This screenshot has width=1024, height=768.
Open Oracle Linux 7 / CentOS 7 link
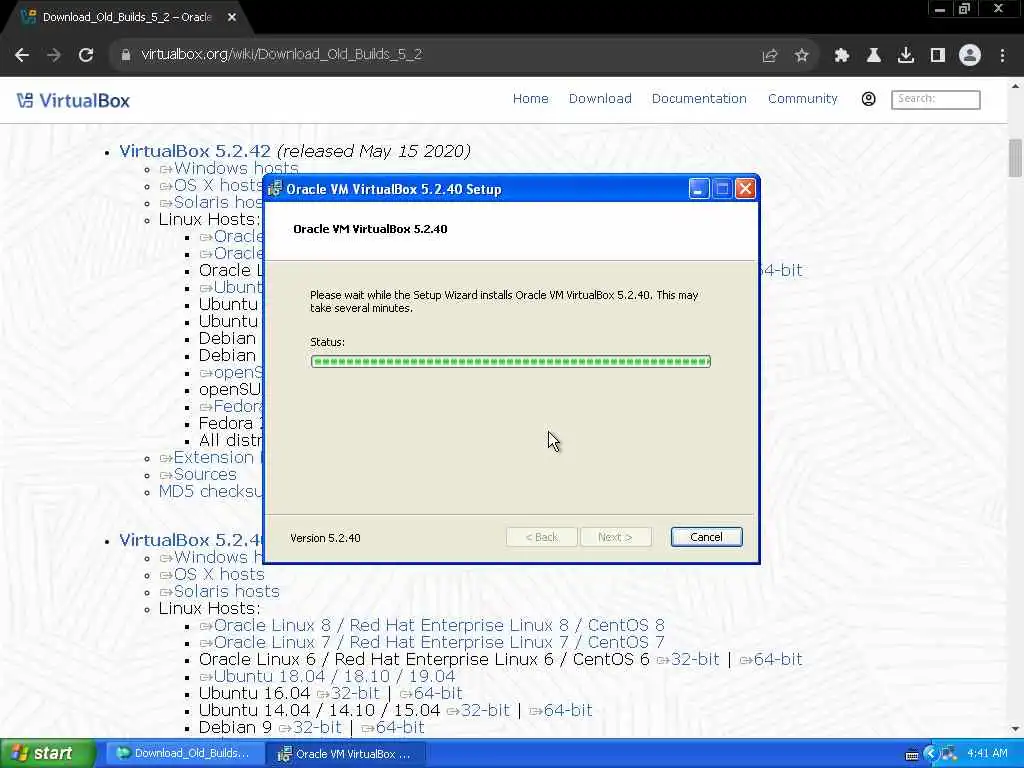432,643
